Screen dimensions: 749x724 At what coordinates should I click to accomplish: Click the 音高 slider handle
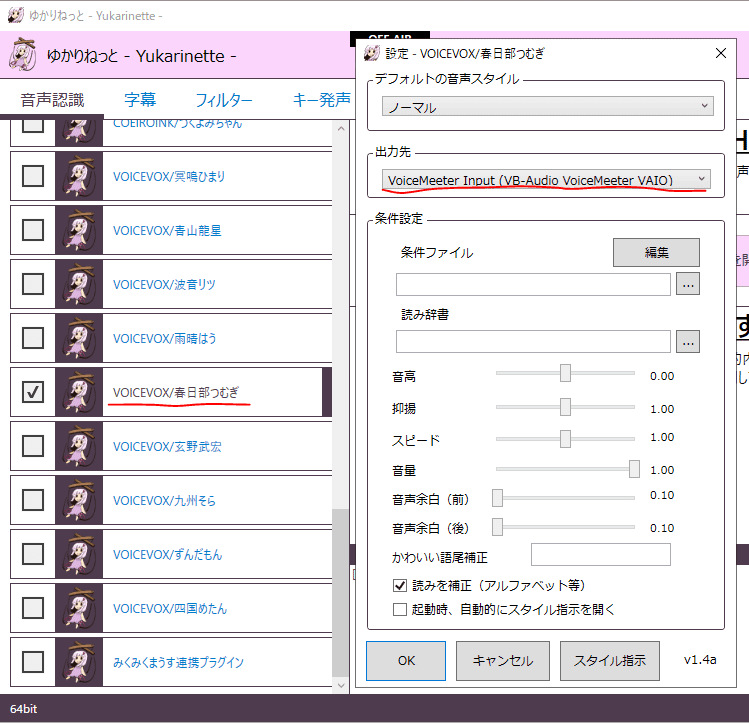click(x=565, y=373)
